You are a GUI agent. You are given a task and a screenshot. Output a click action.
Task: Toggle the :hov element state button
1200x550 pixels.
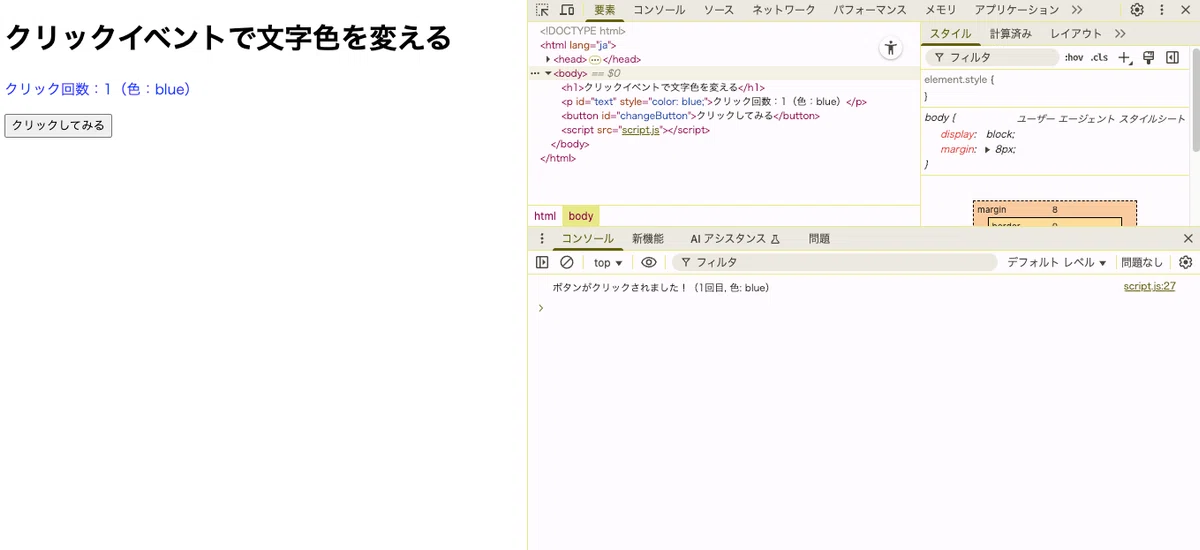[x=1074, y=58]
